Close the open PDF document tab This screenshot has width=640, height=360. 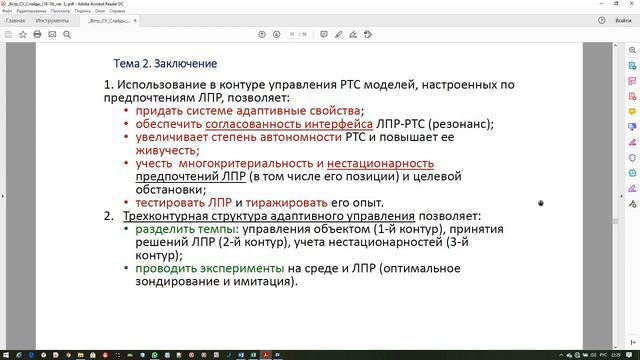pos(135,20)
